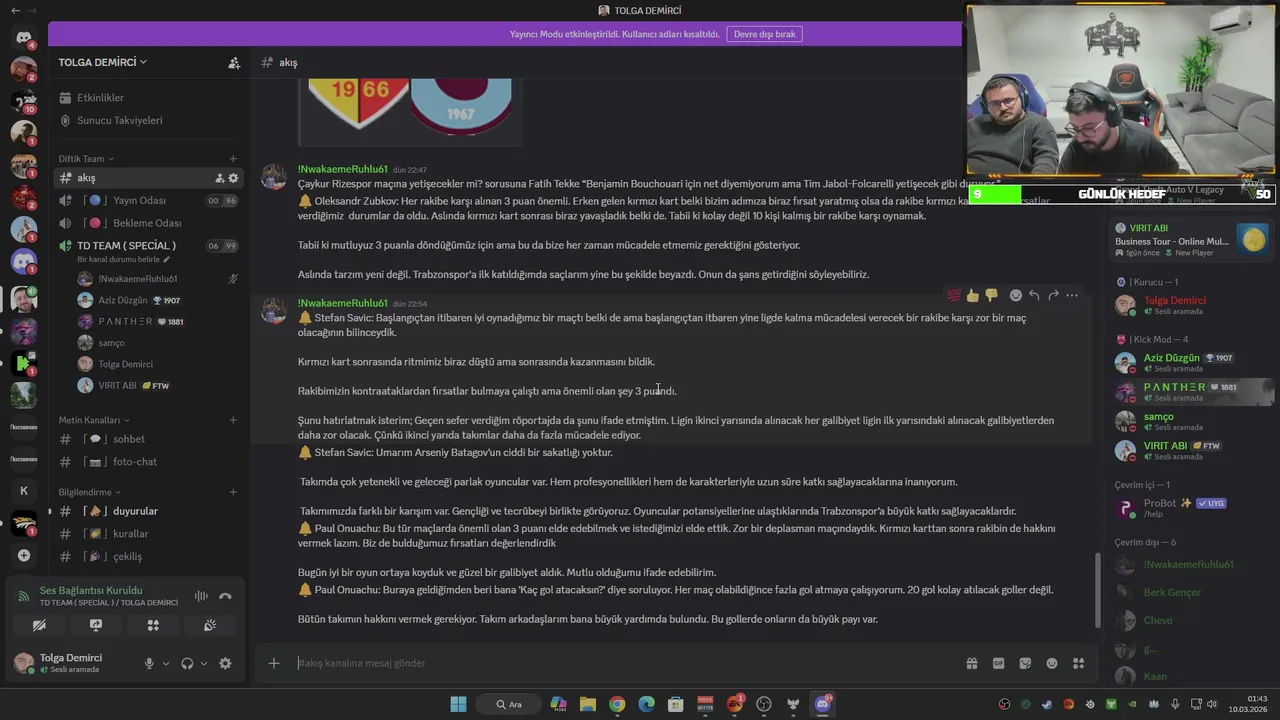React with thumbs up emoji
The height and width of the screenshot is (720, 1280).
tap(973, 295)
